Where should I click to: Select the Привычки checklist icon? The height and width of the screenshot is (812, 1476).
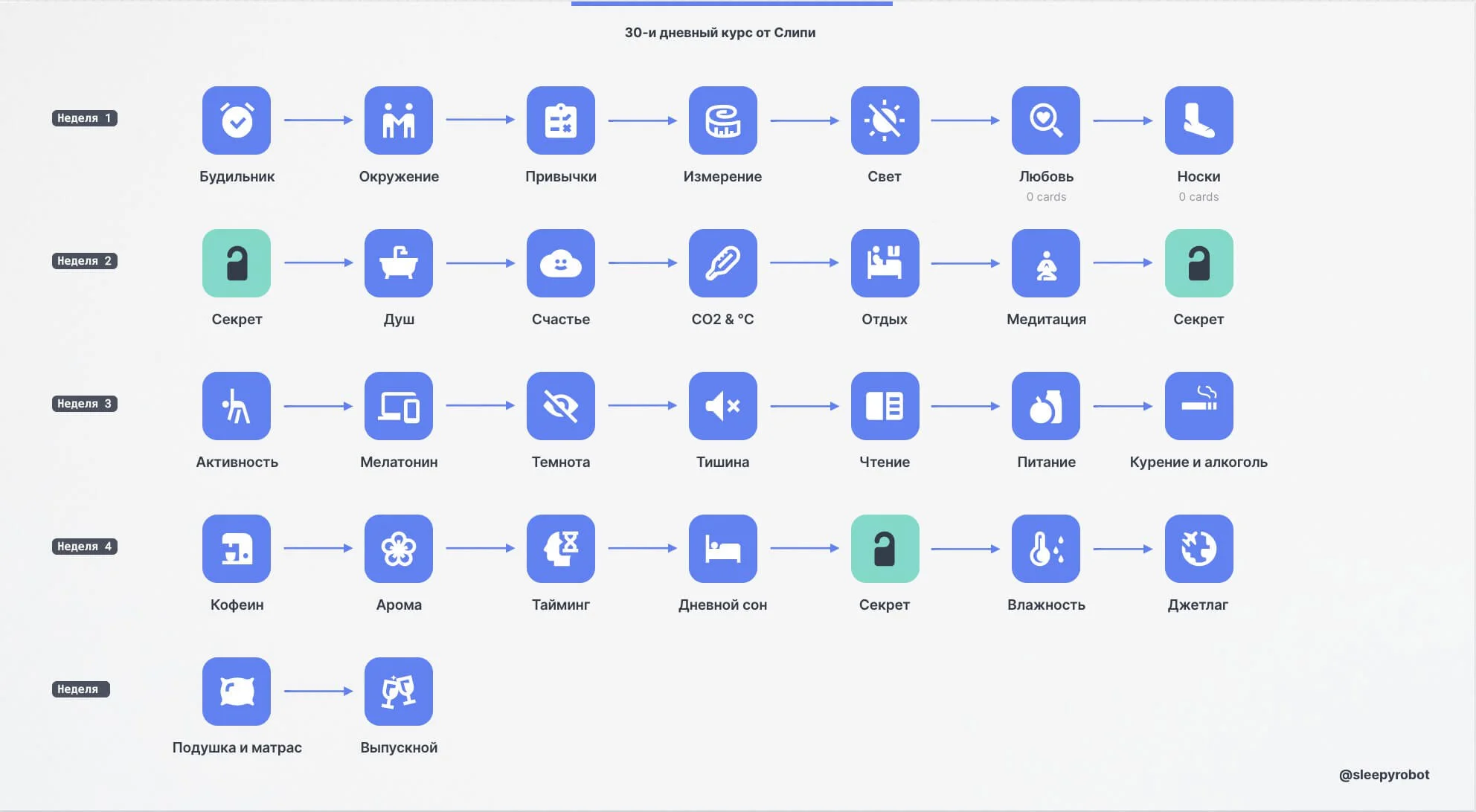click(561, 120)
